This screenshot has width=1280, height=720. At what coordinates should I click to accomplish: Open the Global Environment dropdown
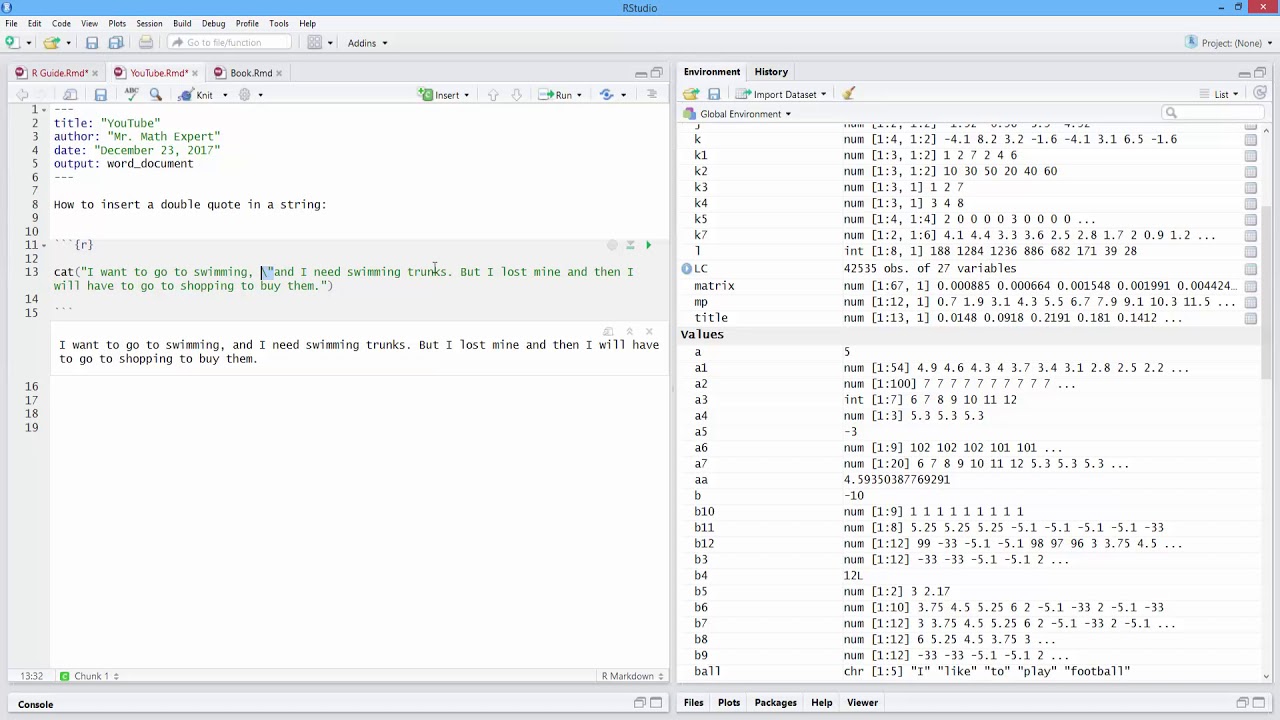click(x=738, y=114)
